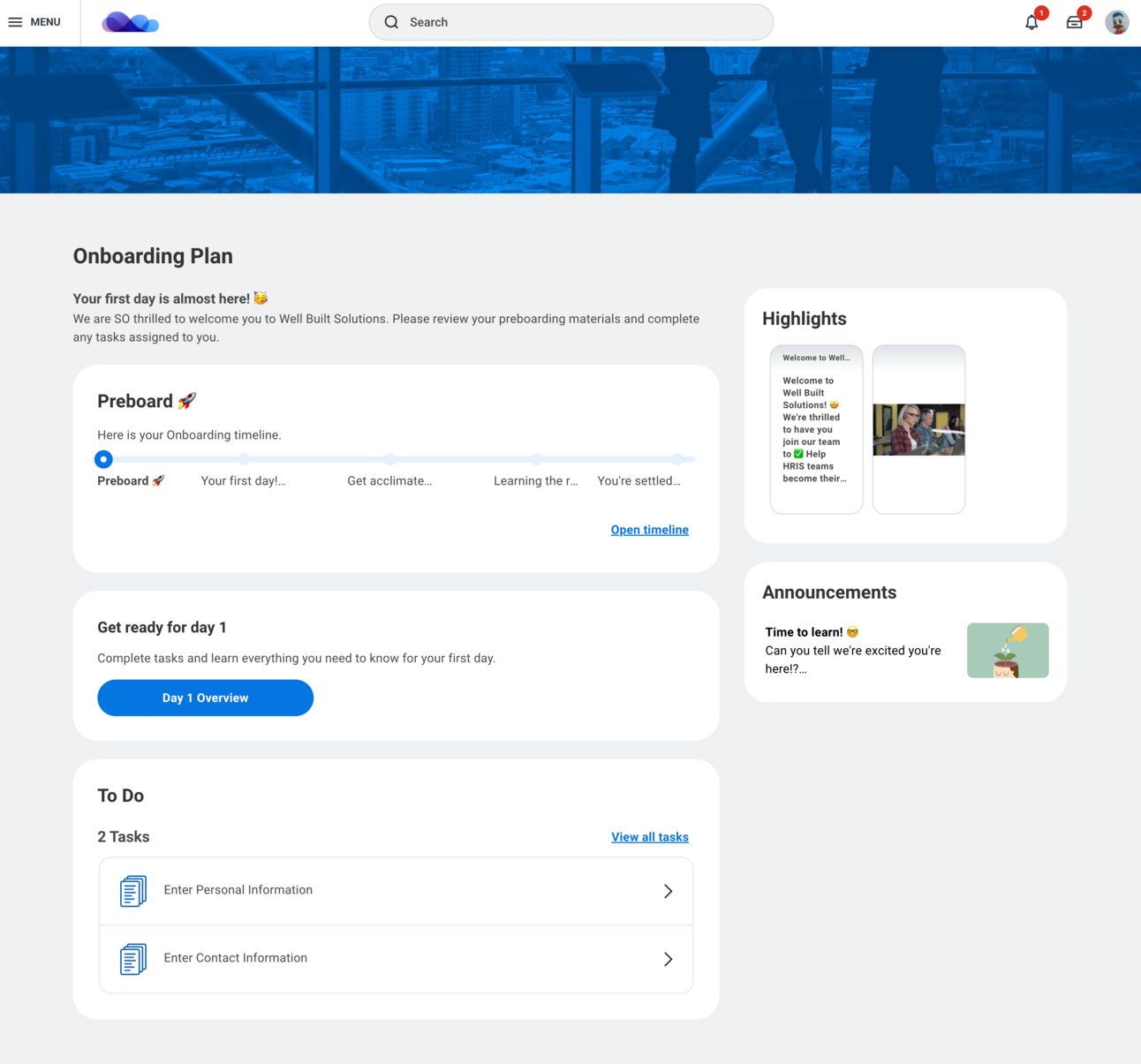Click document icon for Enter Personal Information
Screen dimensions: 1141x1064
point(133,891)
